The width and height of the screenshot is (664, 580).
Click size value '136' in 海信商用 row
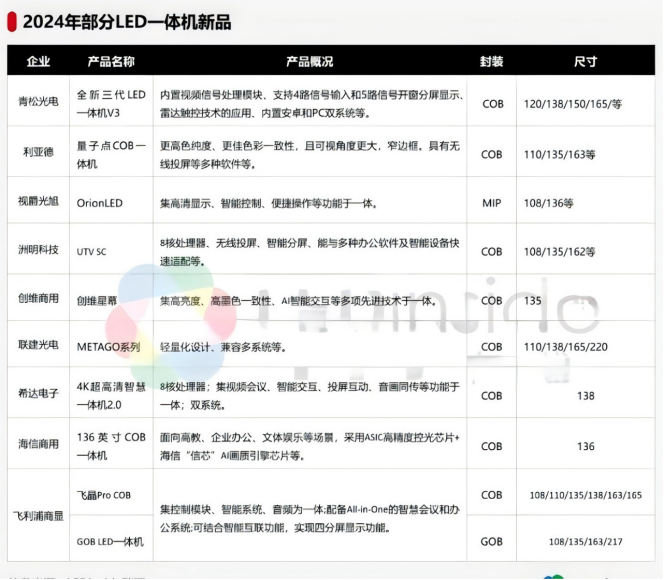586,446
